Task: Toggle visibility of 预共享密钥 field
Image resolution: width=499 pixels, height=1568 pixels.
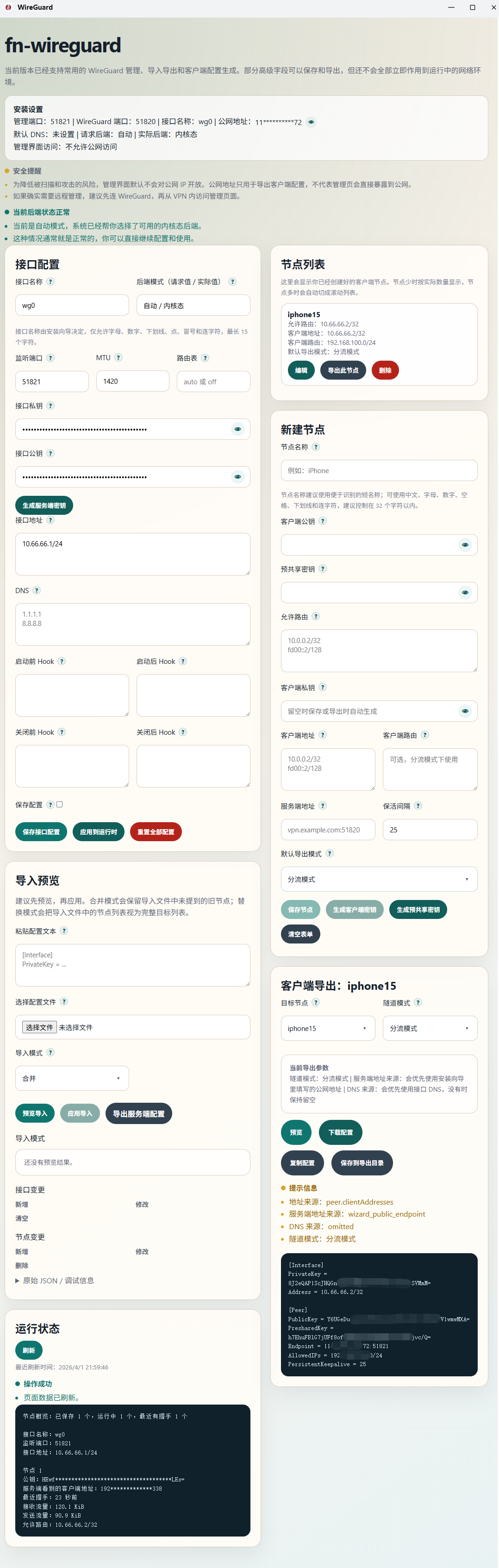Action: click(465, 592)
